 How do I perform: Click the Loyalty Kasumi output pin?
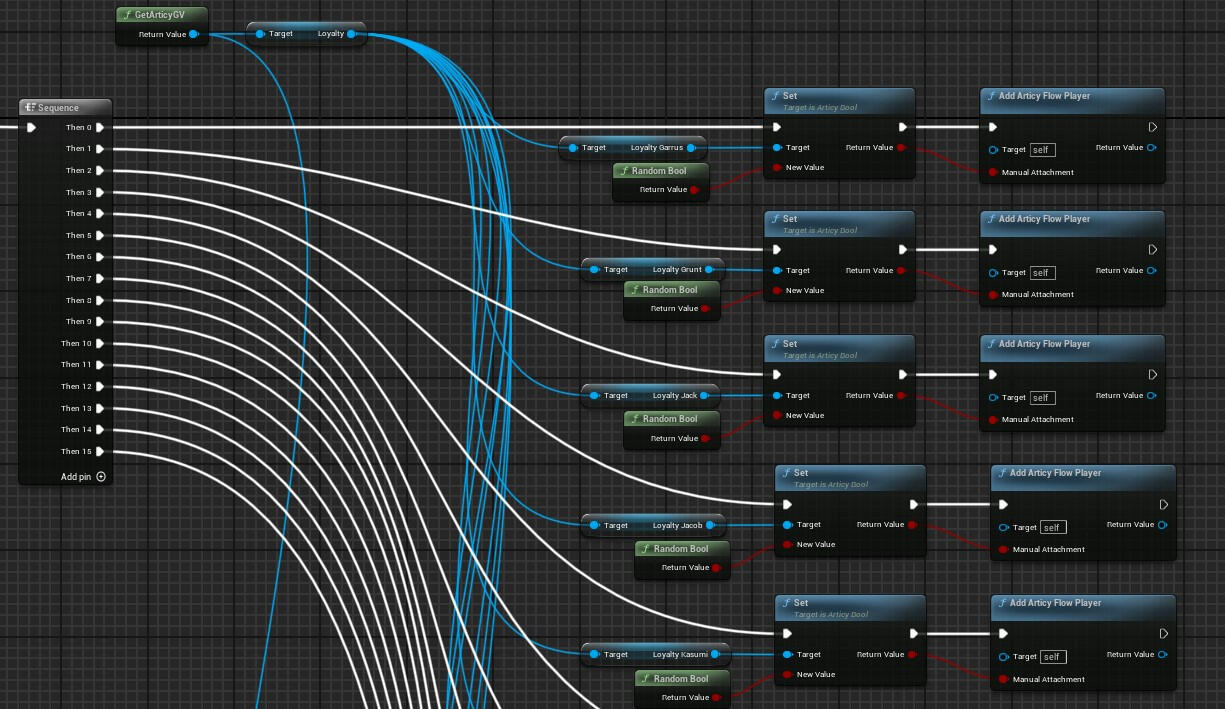tap(717, 655)
